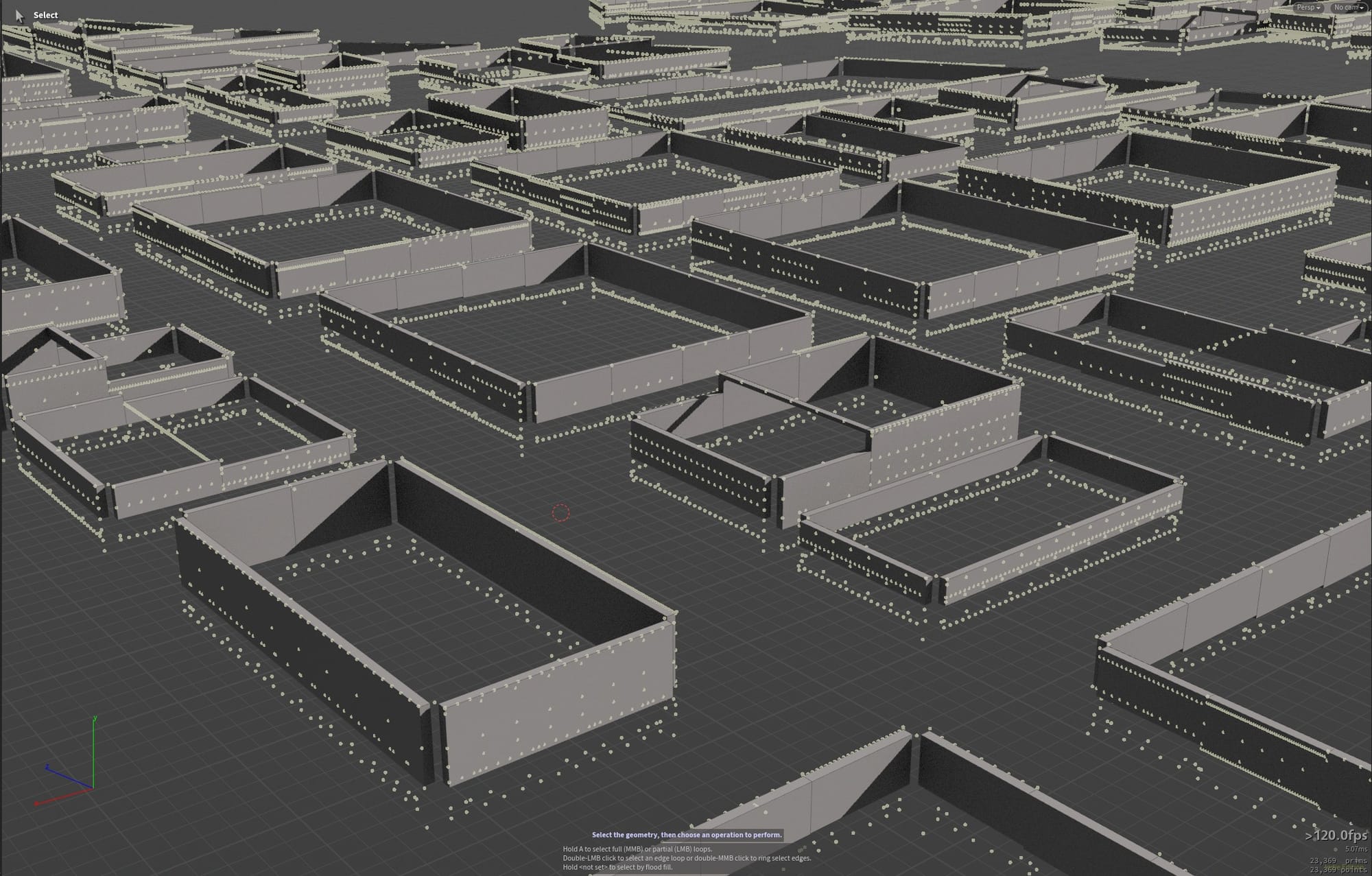Click the 23,369 prims count readout
This screenshot has height=876, width=1372.
[x=1338, y=860]
